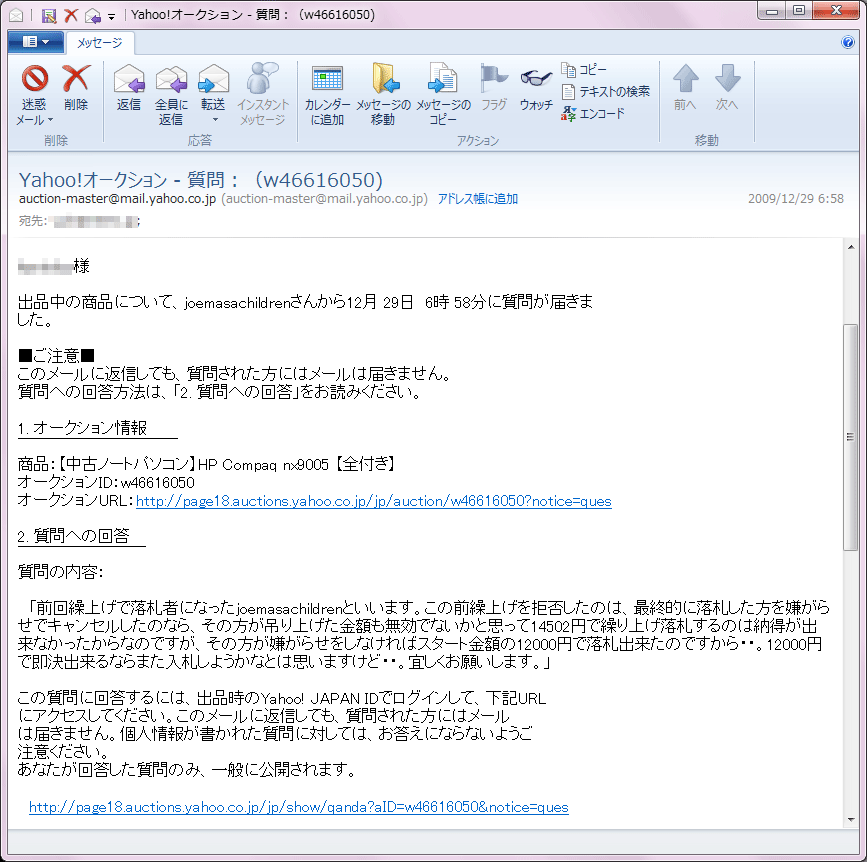Delete the message with the 削除 ribbon button
Viewport: 867px width, 862px height.
coord(76,88)
